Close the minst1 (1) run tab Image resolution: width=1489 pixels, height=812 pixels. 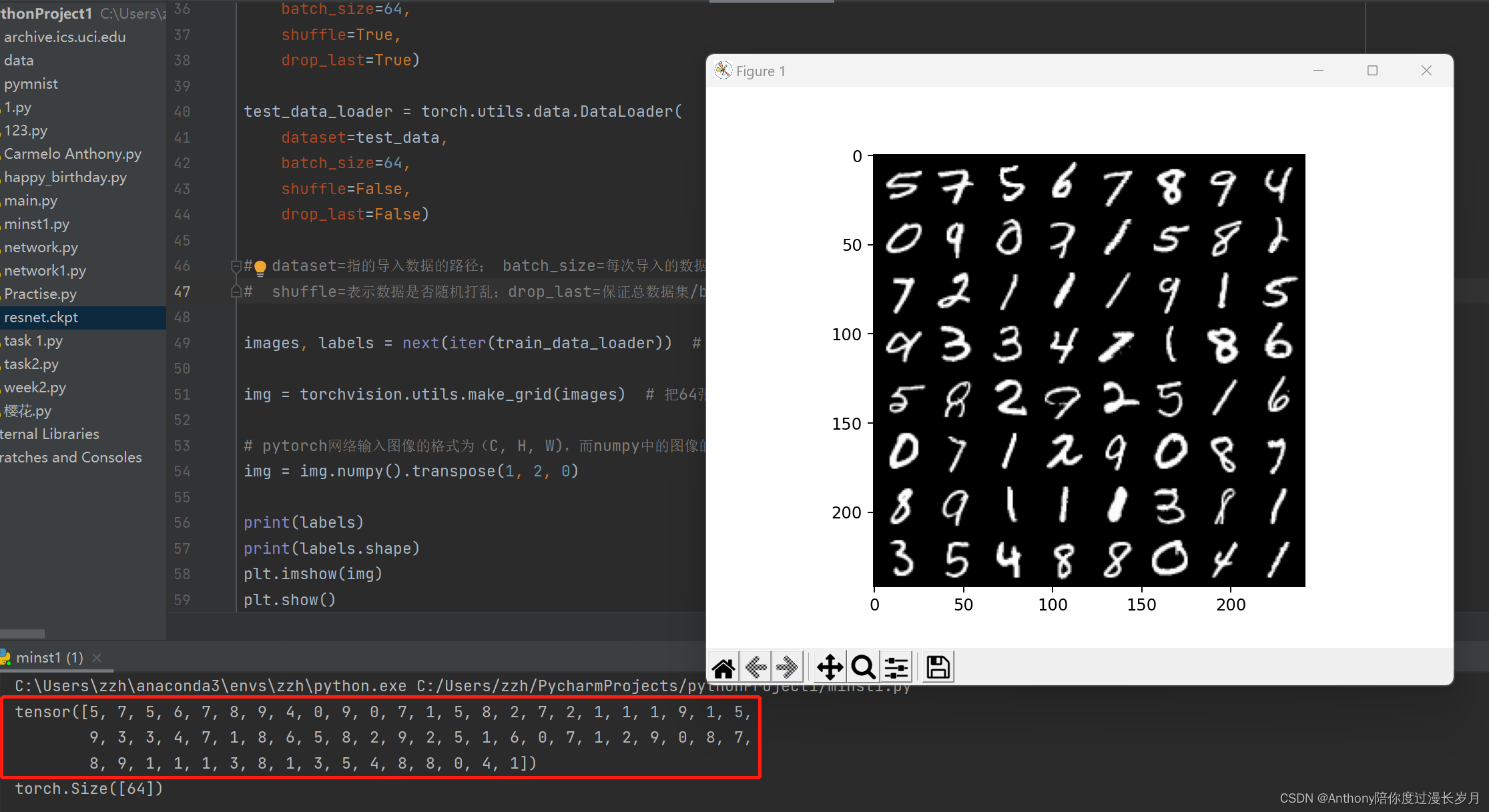coord(97,658)
